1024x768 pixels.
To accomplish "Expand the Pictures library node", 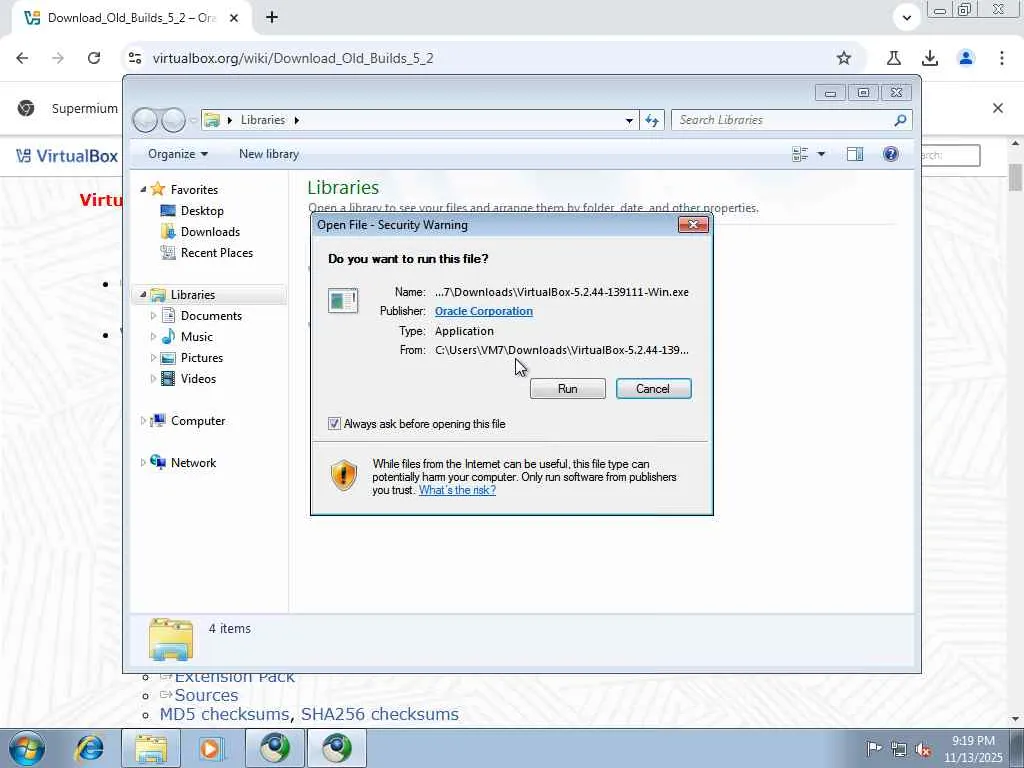I will (153, 358).
